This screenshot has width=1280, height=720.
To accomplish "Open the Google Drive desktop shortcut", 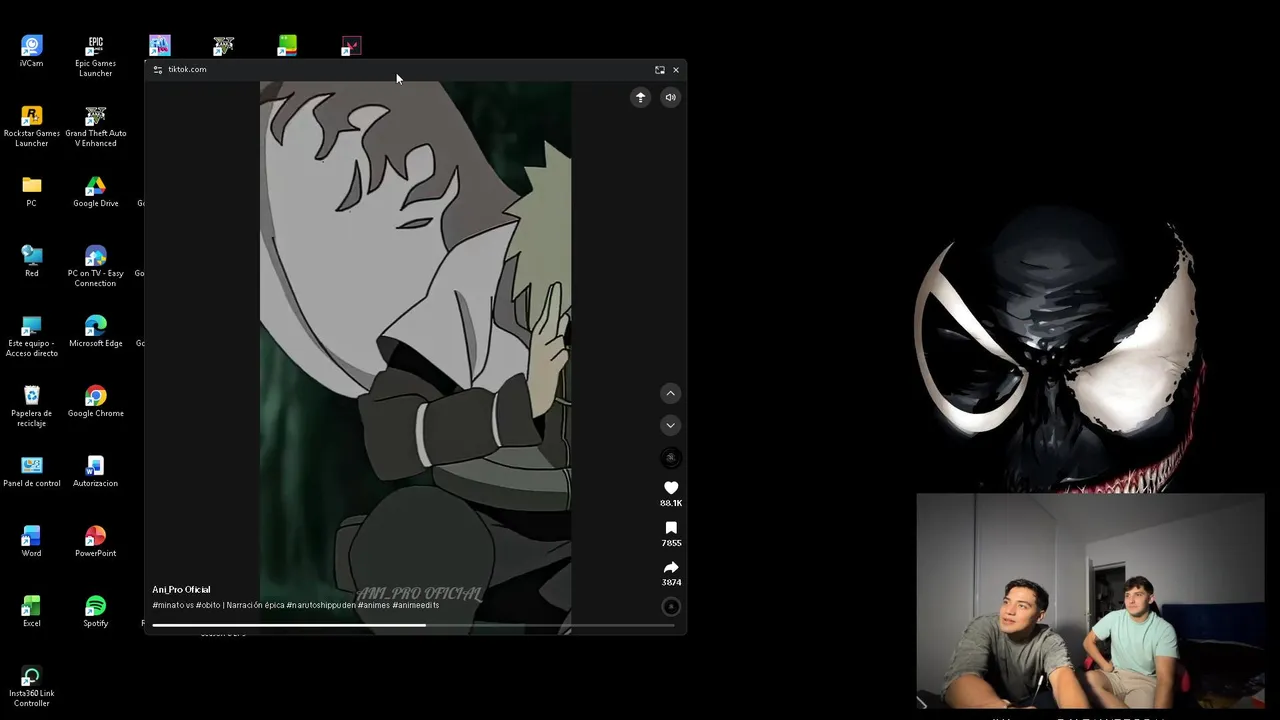I will pos(95,191).
